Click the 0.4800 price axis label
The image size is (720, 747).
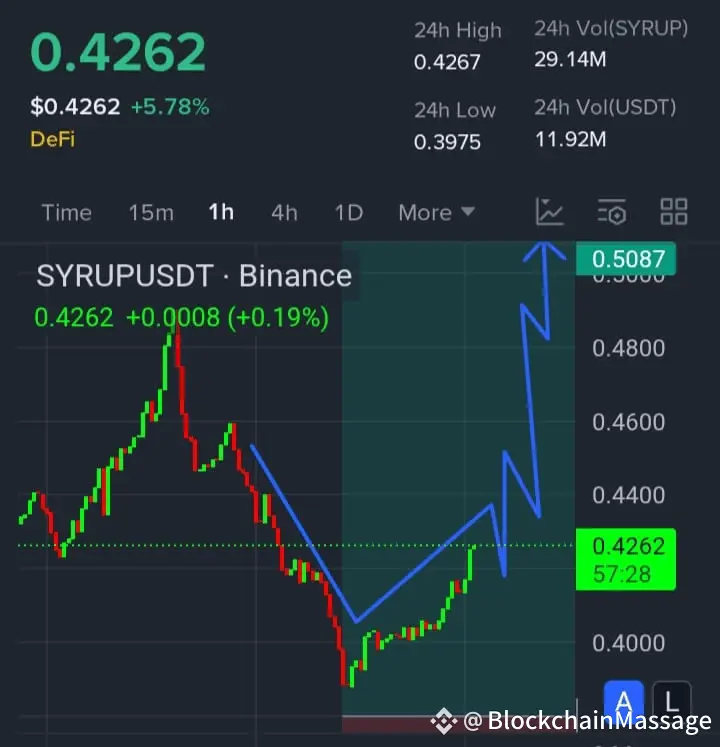pyautogui.click(x=629, y=348)
